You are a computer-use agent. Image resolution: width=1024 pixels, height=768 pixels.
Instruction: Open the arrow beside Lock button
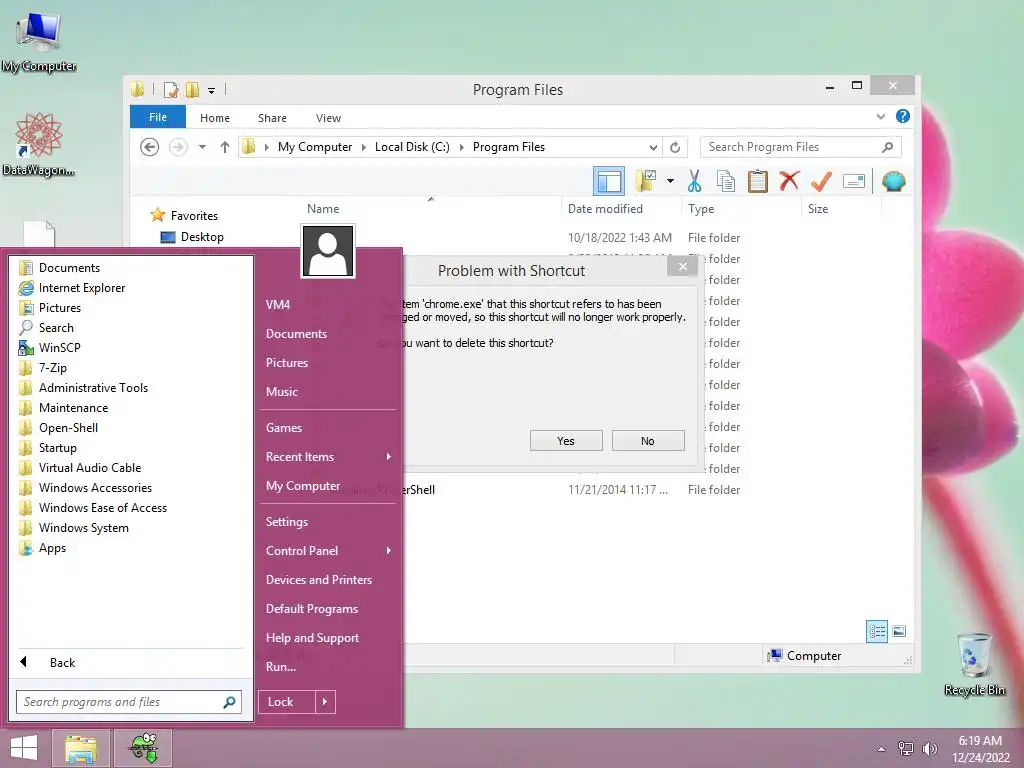click(325, 702)
